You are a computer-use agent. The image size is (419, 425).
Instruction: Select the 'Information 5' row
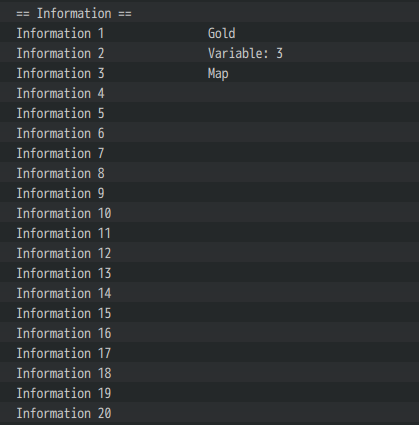tap(209, 112)
